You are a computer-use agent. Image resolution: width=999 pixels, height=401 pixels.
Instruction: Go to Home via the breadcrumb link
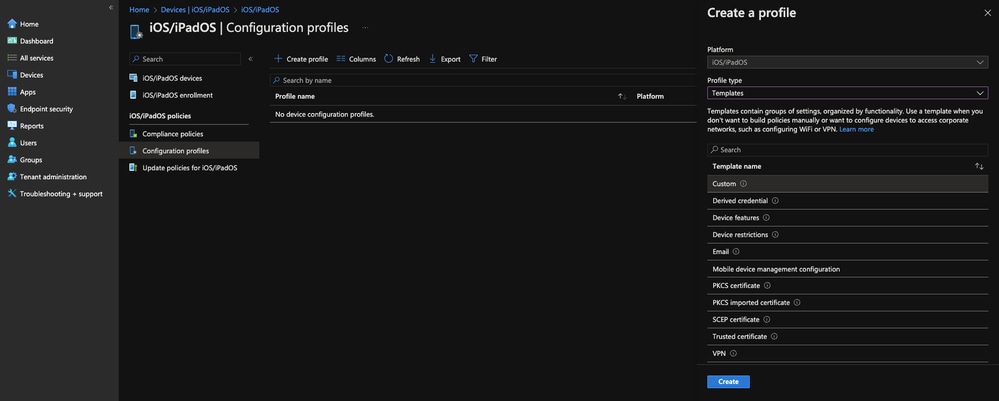(139, 10)
